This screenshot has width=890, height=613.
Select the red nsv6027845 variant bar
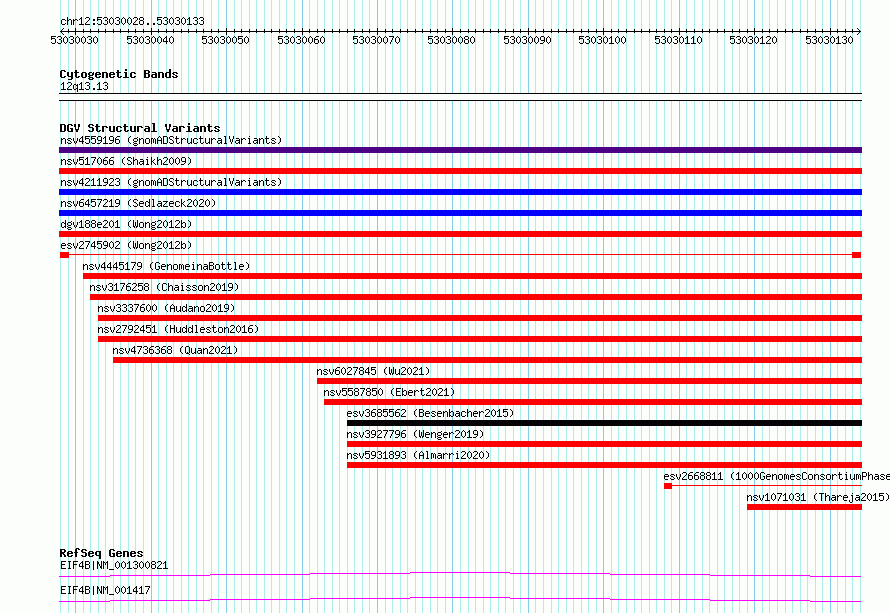click(x=589, y=381)
